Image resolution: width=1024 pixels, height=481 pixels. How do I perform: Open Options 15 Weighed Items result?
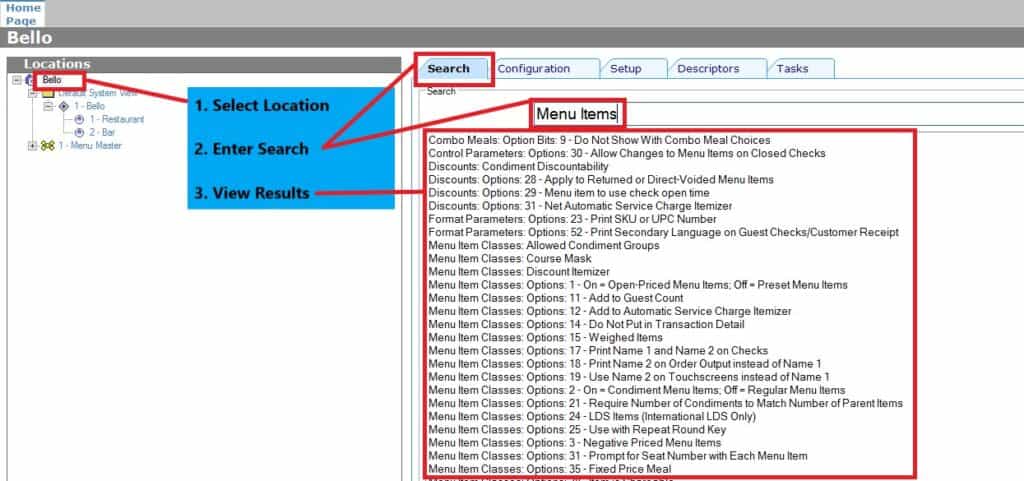tap(545, 337)
